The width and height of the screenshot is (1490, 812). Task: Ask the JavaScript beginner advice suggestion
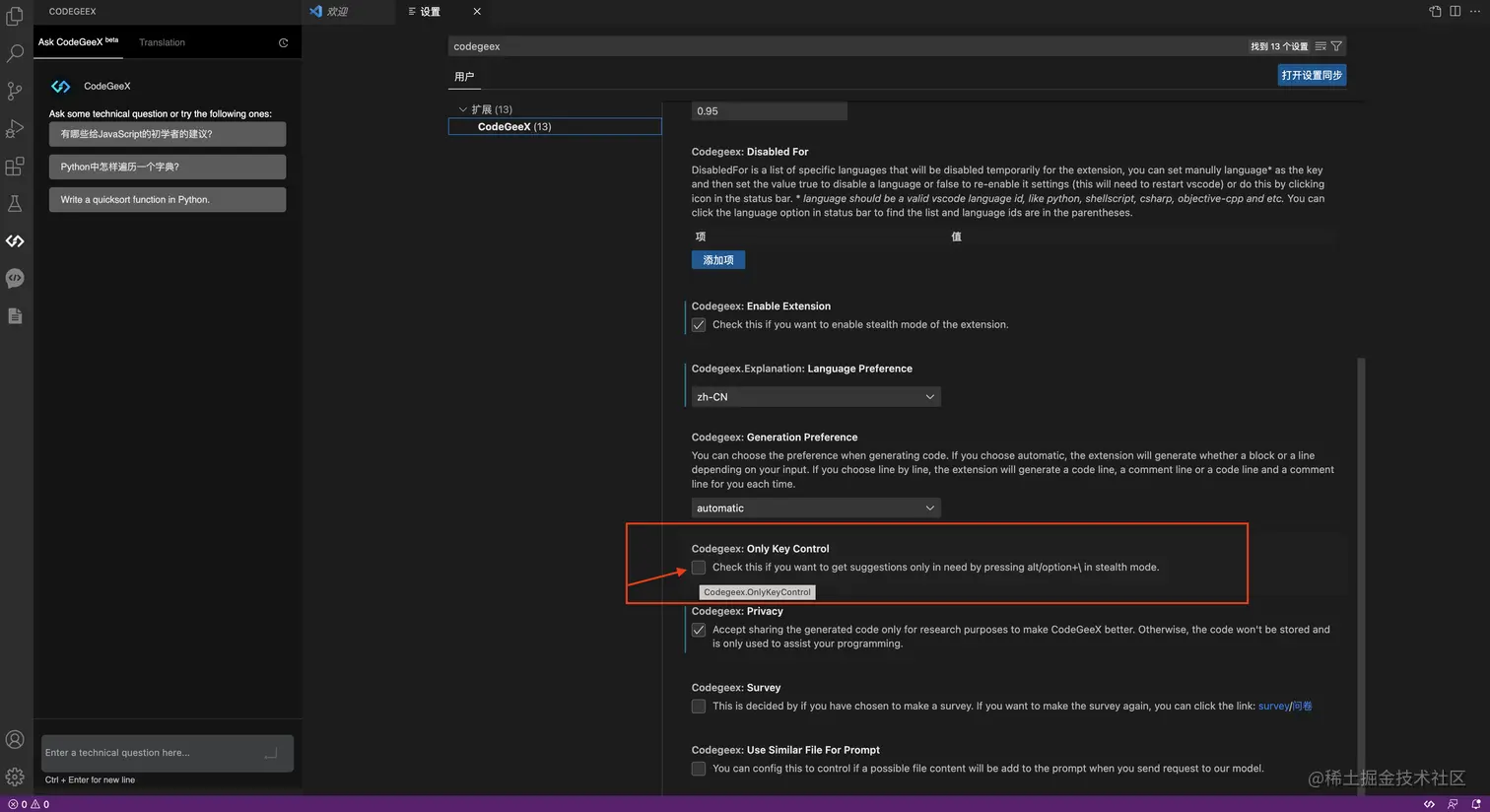(168, 134)
